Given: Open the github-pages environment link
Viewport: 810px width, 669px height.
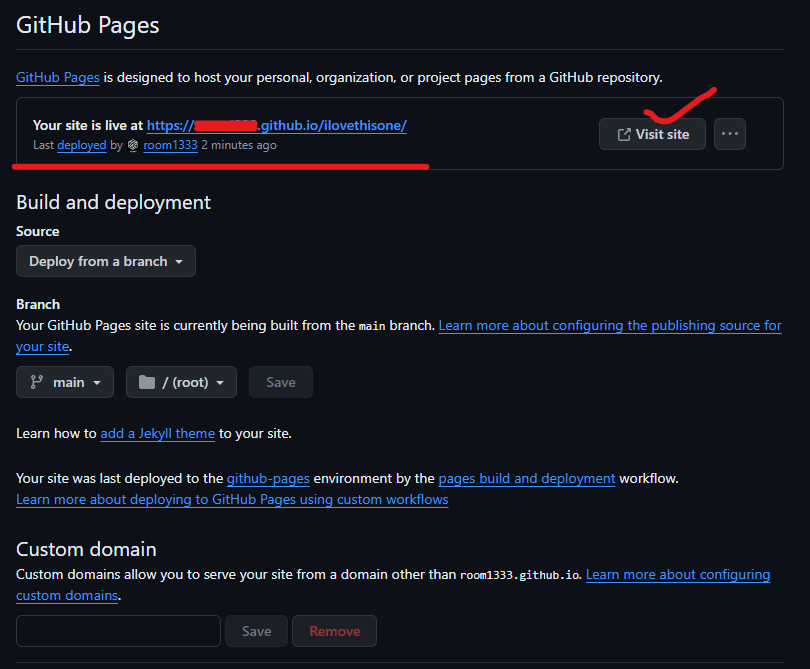Looking at the screenshot, I should click(x=268, y=478).
